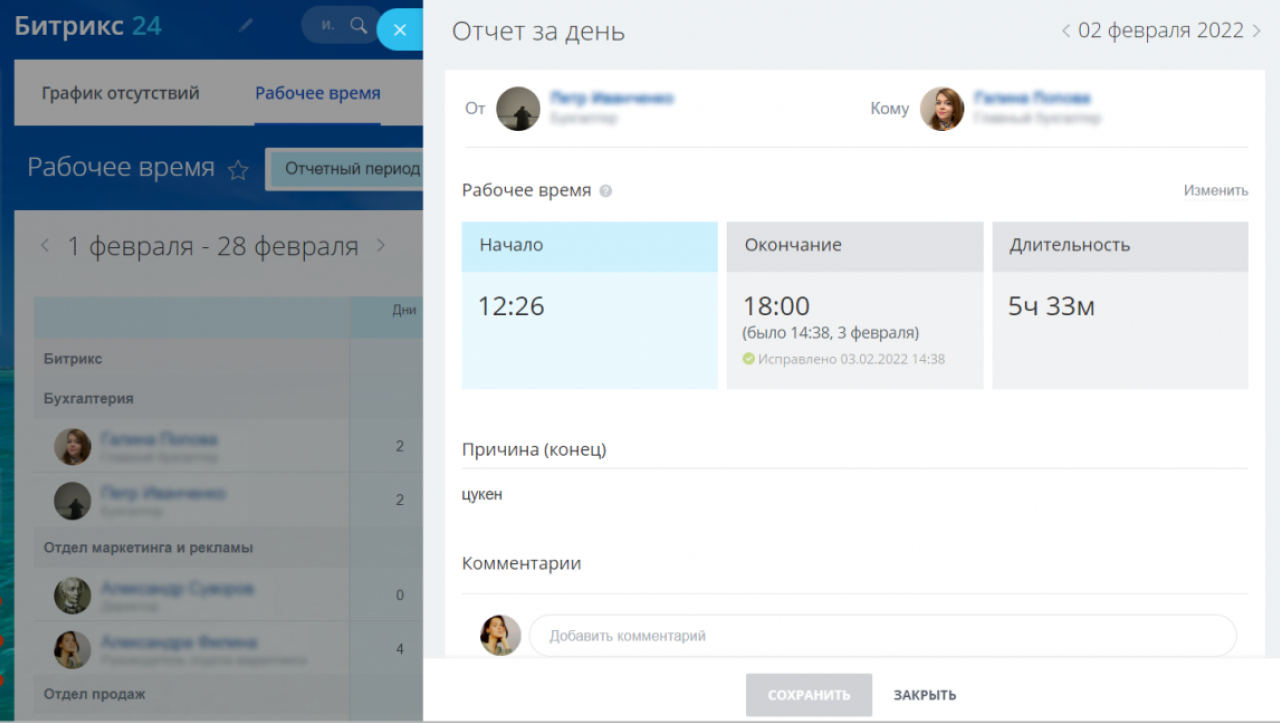The height and width of the screenshot is (723, 1280).
Task: Click the Добавить комментарий input field
Action: pos(882,635)
